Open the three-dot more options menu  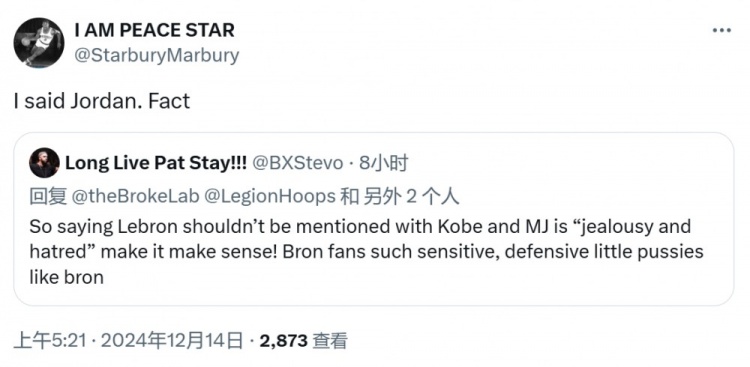(x=721, y=31)
